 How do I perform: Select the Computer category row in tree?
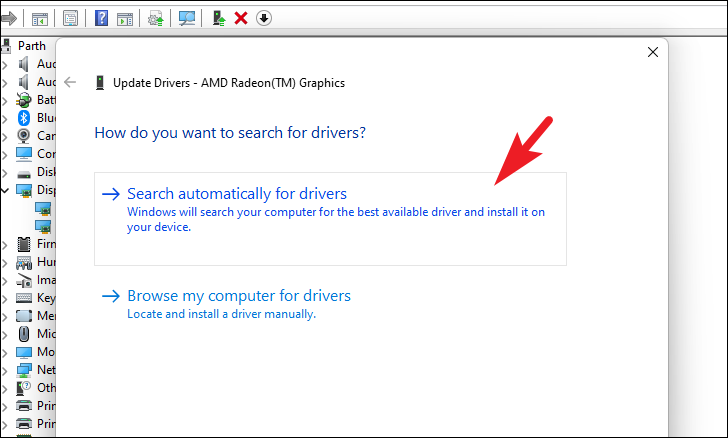36,154
